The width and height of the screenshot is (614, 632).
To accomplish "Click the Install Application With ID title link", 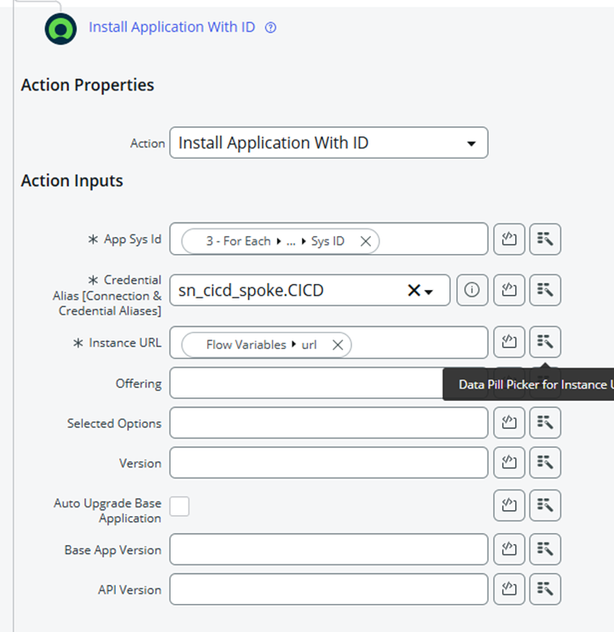I will [x=172, y=27].
